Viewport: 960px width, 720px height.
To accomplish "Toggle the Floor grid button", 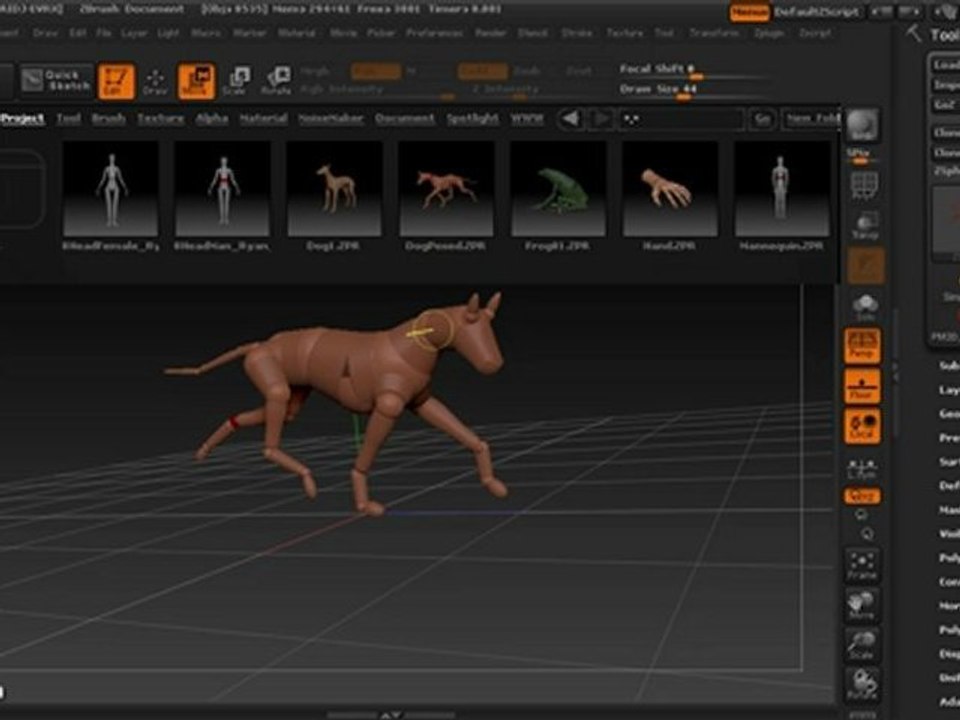I will tap(861, 386).
